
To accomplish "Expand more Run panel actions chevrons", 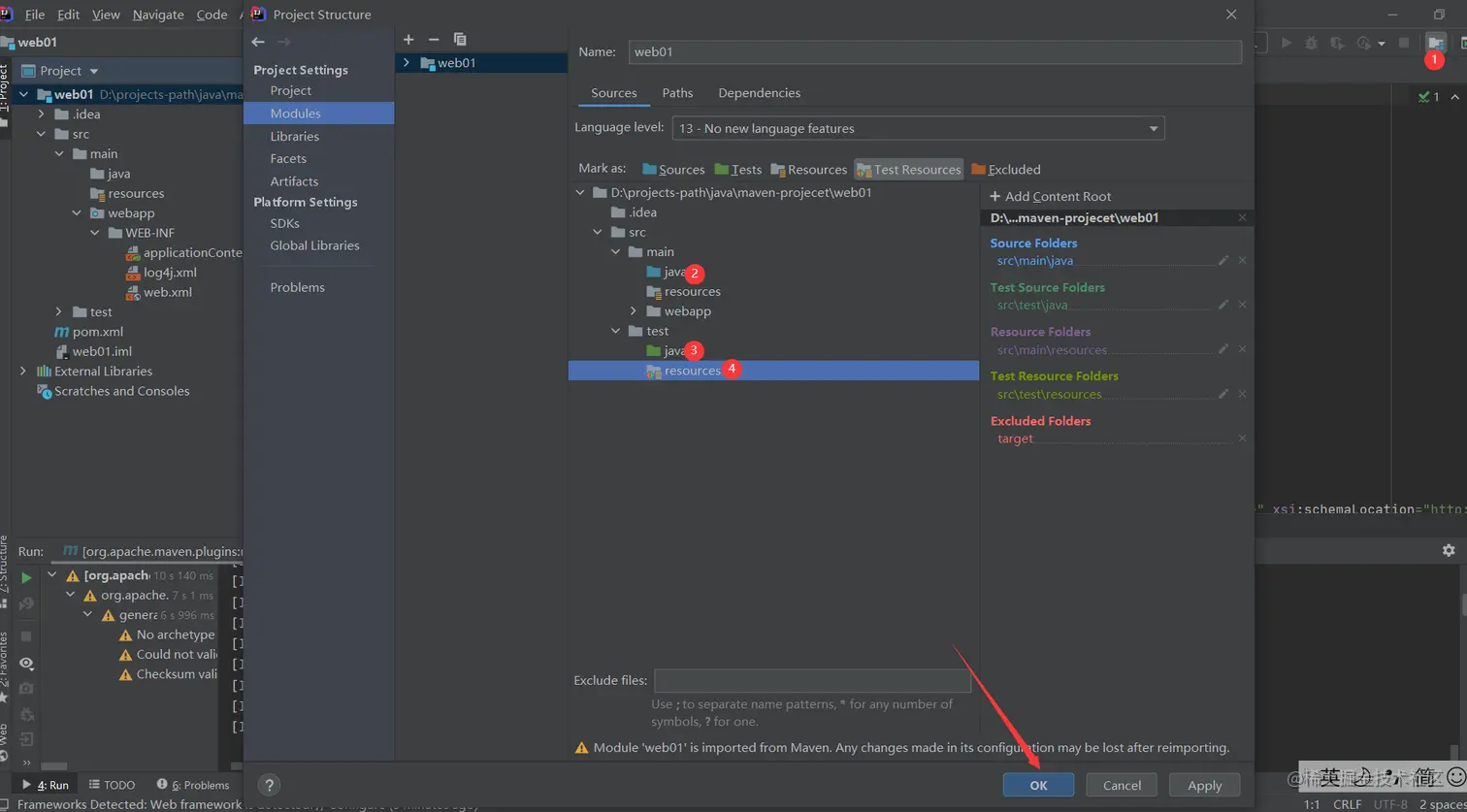I will 26,765.
